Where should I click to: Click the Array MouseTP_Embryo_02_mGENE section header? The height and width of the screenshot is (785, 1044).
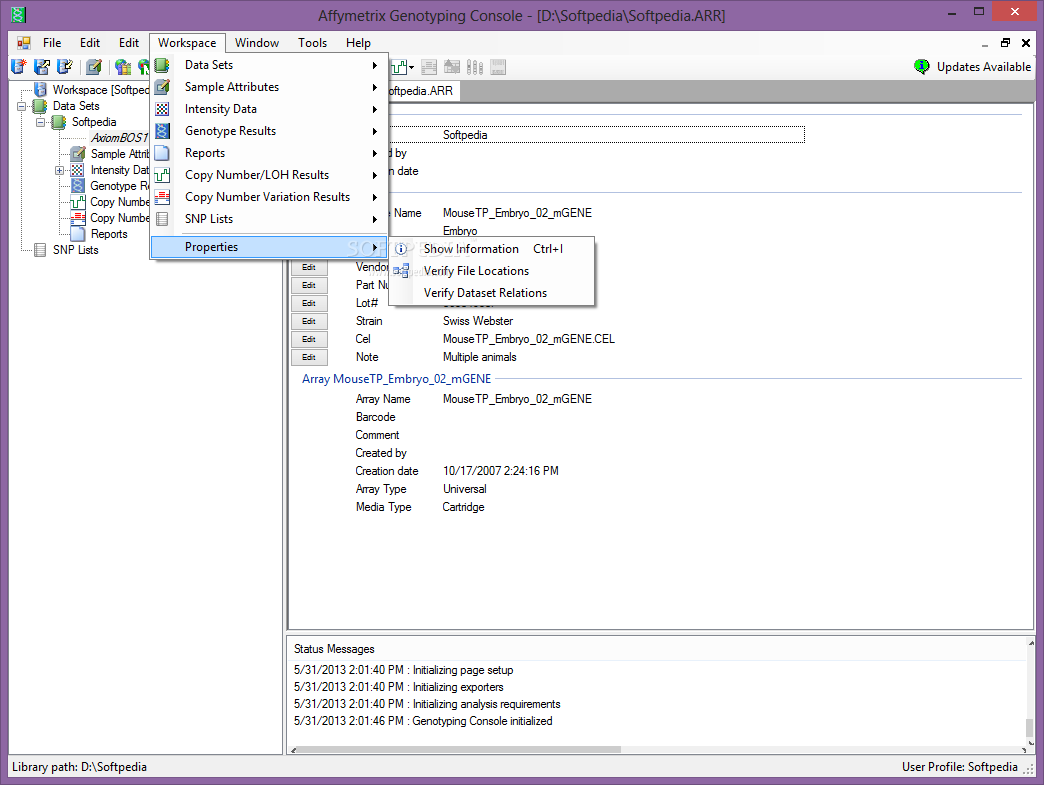pos(396,379)
